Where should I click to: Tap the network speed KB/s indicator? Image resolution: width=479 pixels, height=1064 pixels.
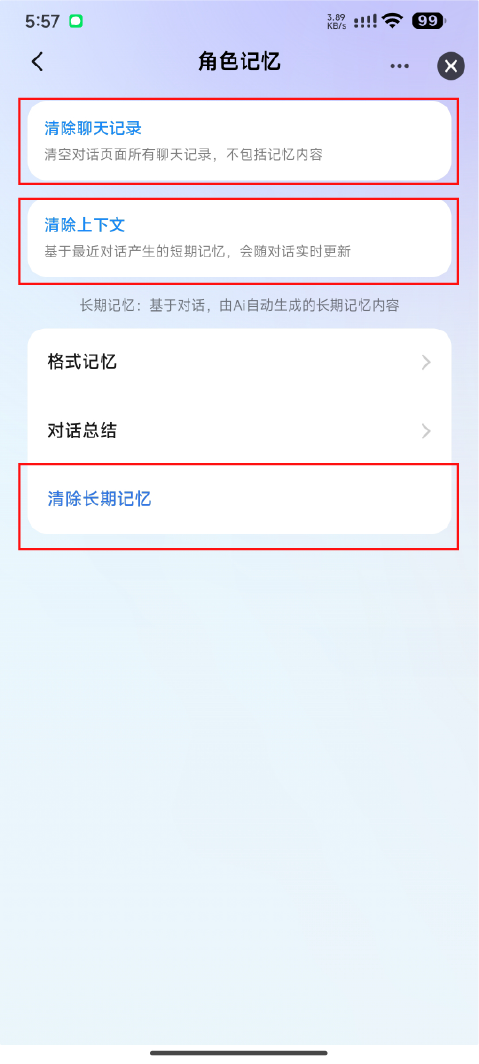click(x=335, y=21)
